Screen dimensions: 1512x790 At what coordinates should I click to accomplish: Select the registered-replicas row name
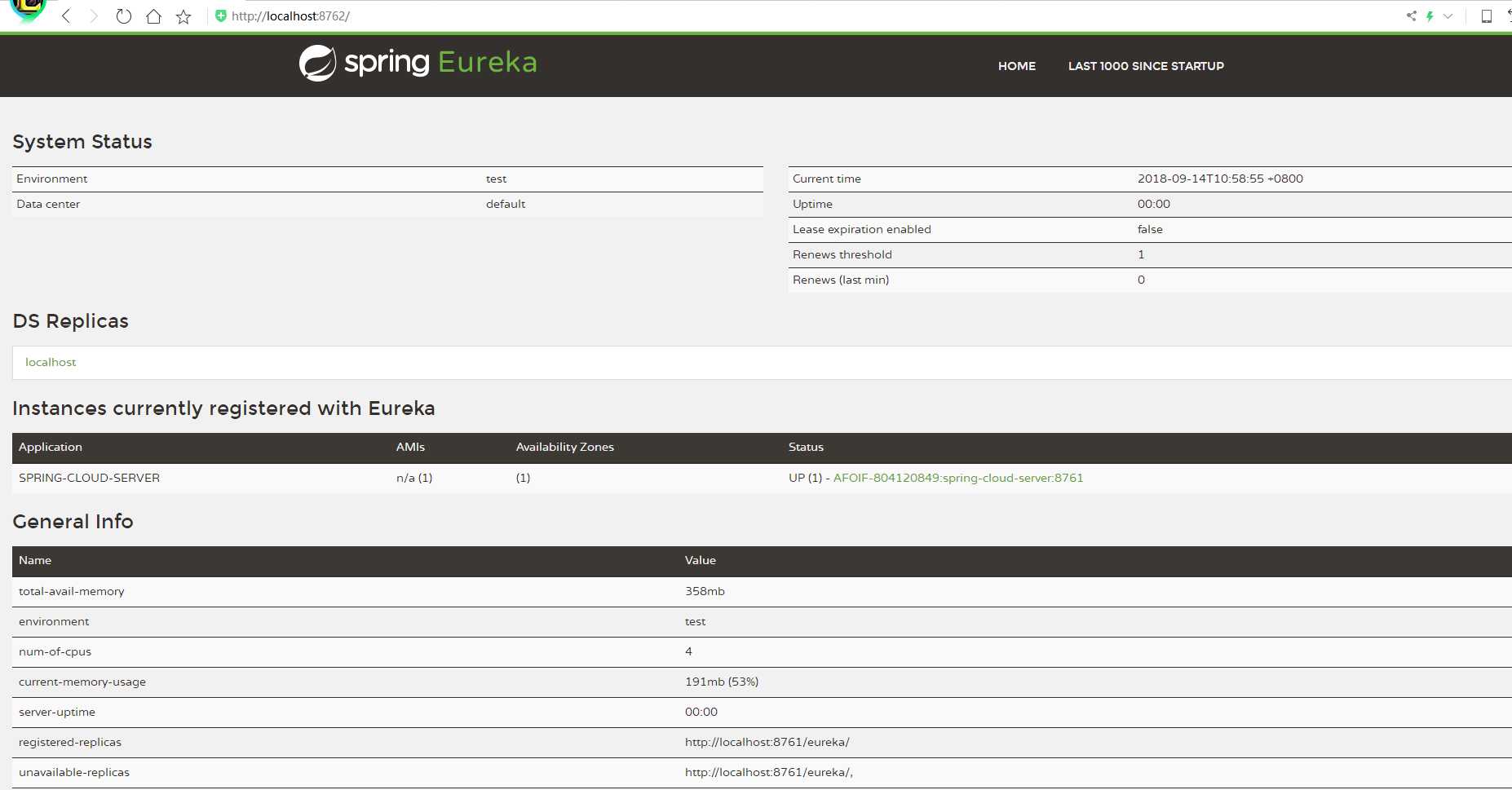tap(70, 742)
